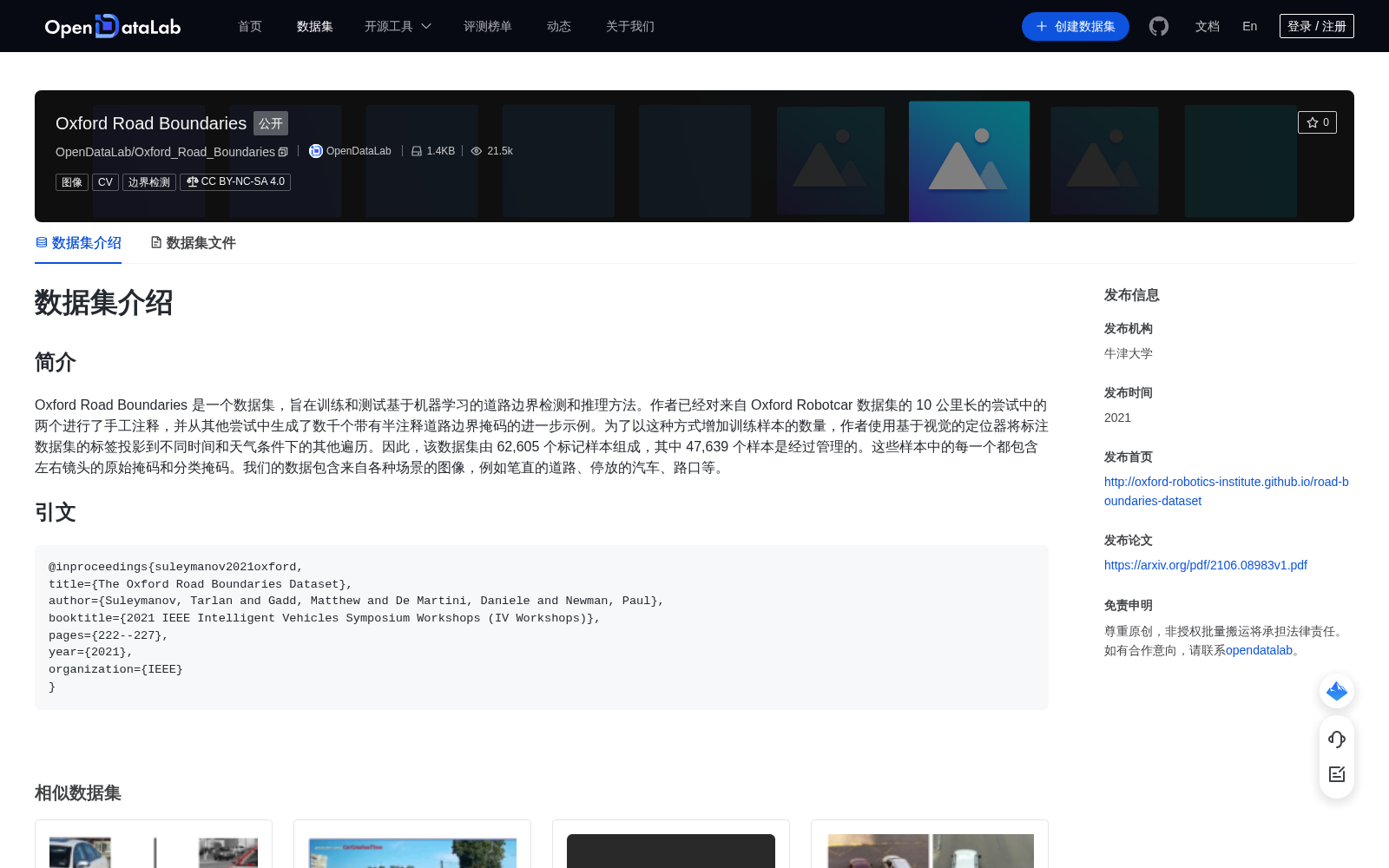Viewport: 1389px width, 868px height.
Task: Click the 21.5k view count
Action: tap(500, 151)
